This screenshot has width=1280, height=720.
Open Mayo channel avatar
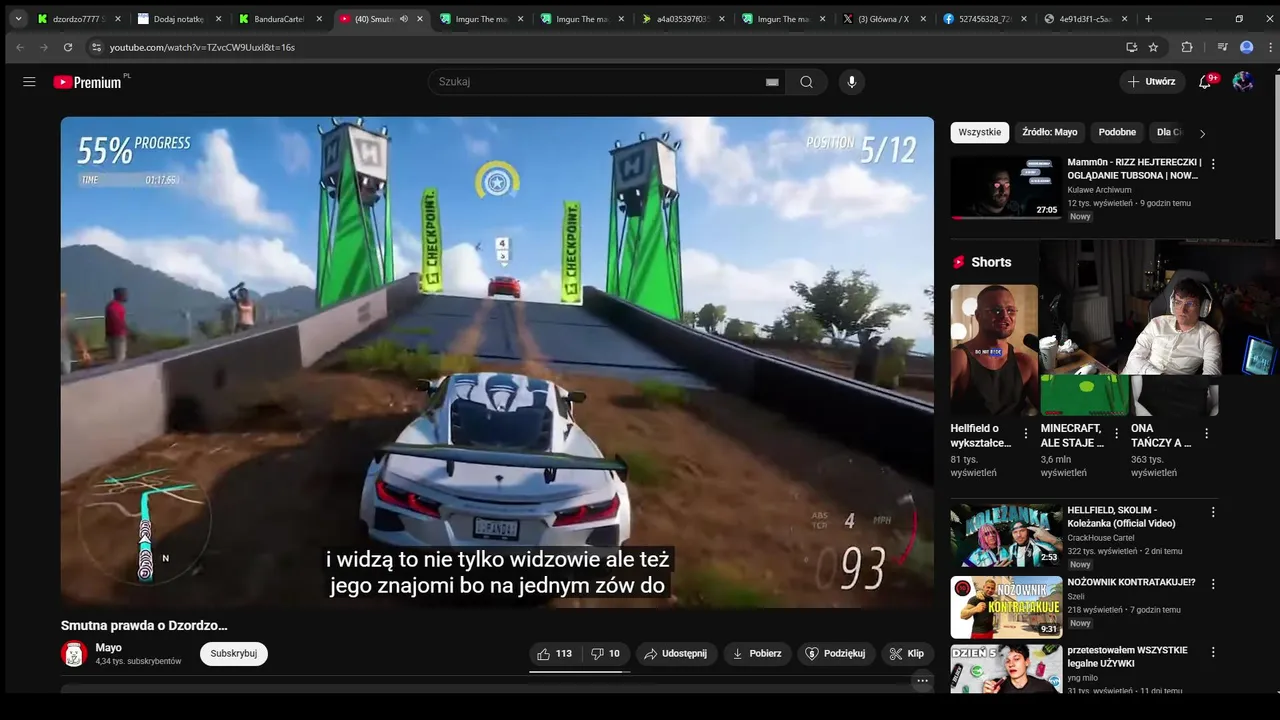click(74, 654)
